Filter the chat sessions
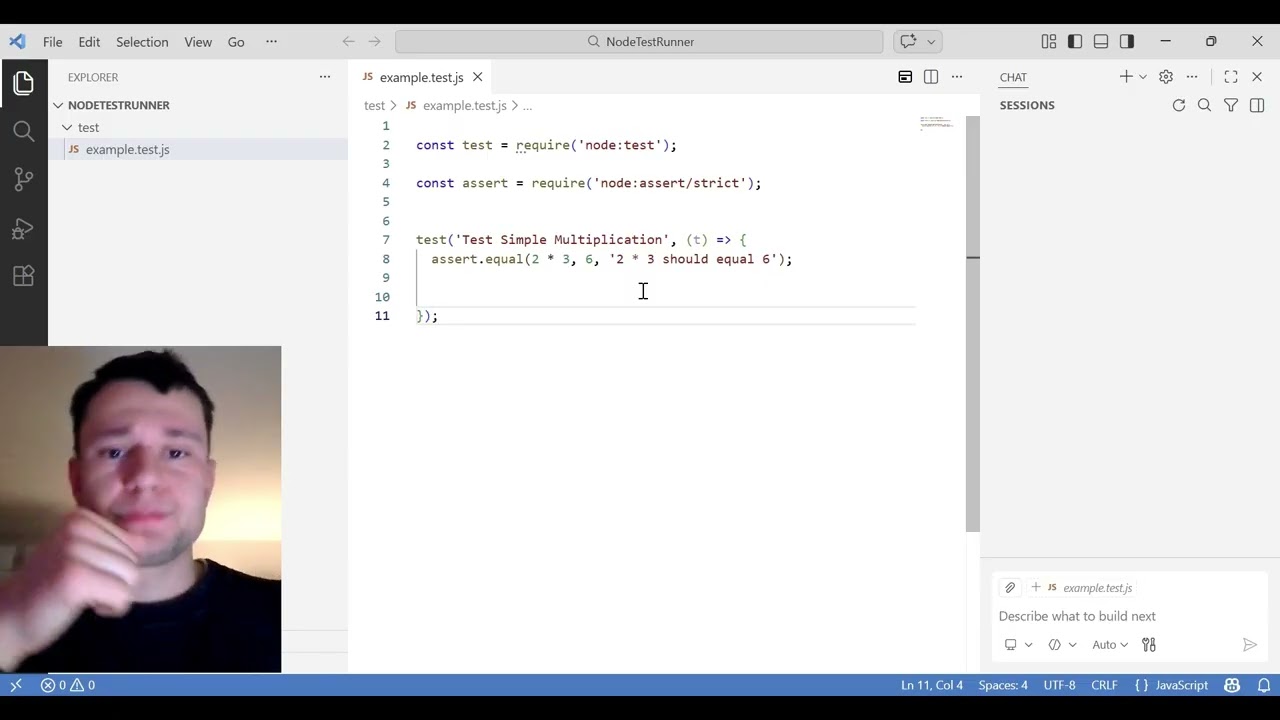This screenshot has height=720, width=1280. tap(1231, 105)
